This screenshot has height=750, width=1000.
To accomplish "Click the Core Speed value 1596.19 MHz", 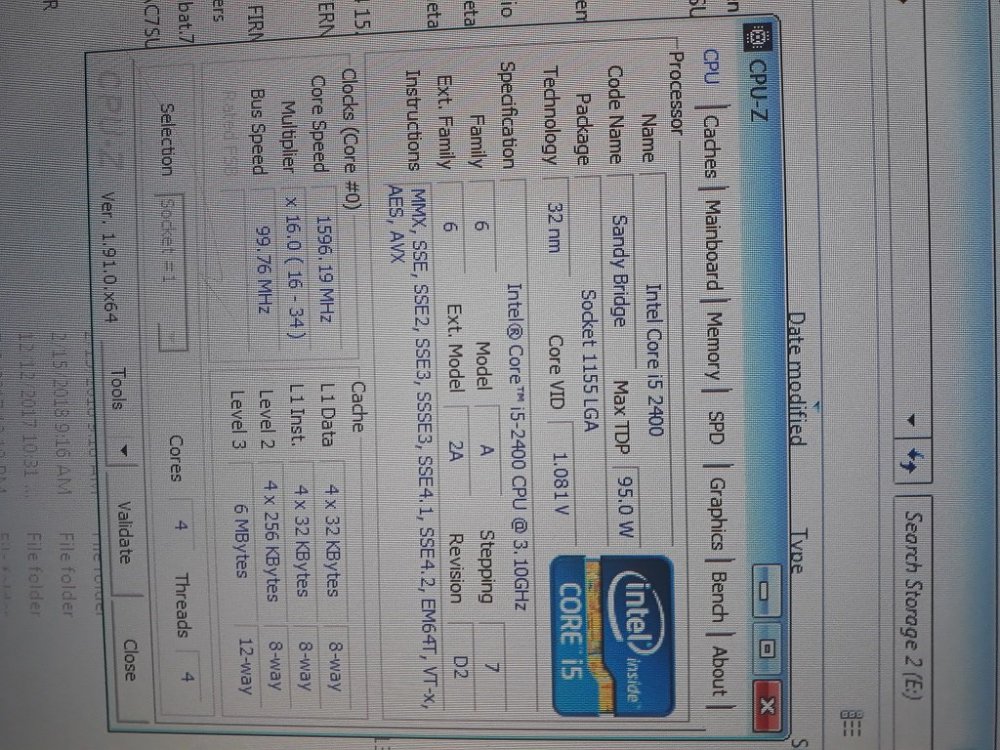I will coord(324,267).
